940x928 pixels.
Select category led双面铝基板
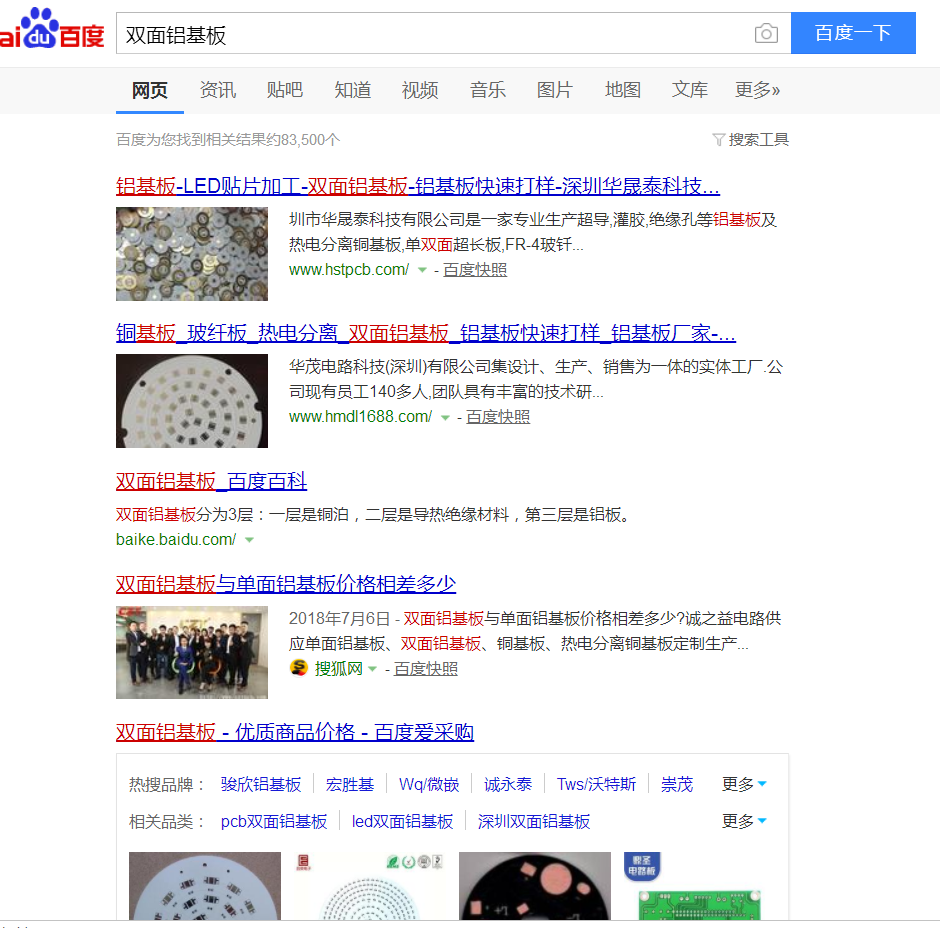402,821
